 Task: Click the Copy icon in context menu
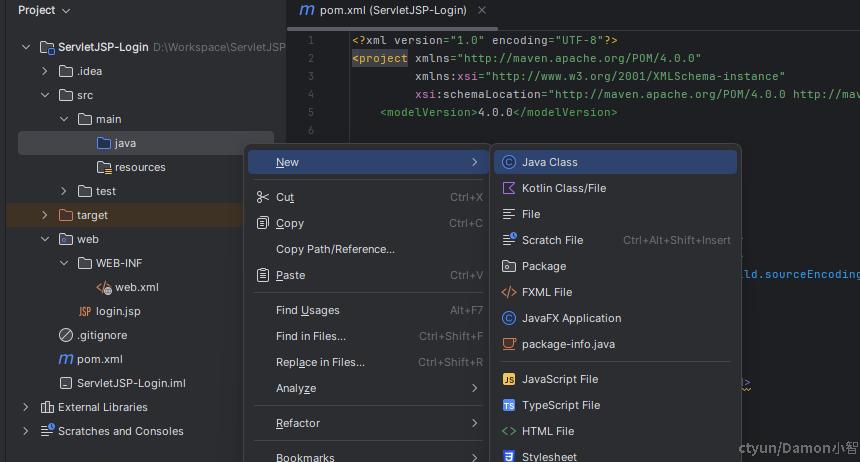pyautogui.click(x=263, y=223)
